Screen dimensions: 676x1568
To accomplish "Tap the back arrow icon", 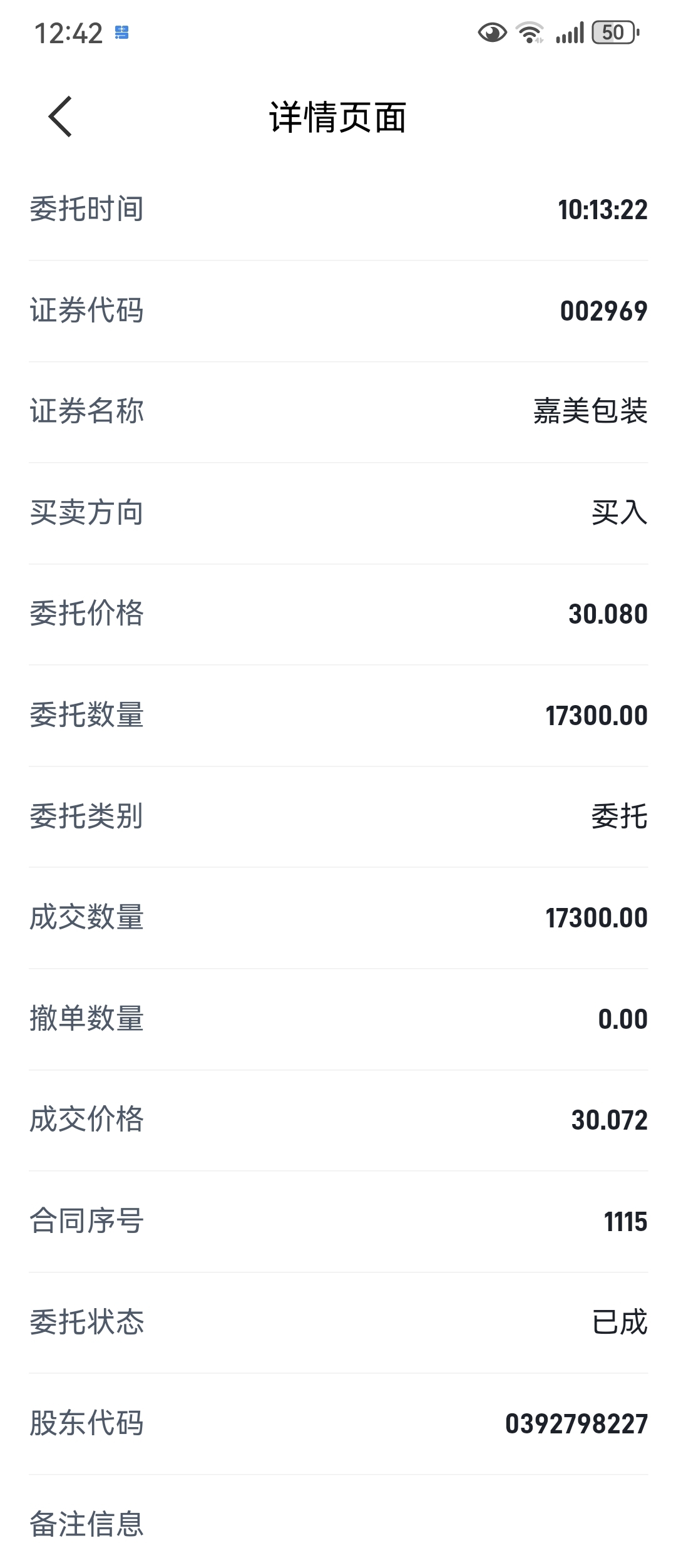I will pyautogui.click(x=61, y=116).
